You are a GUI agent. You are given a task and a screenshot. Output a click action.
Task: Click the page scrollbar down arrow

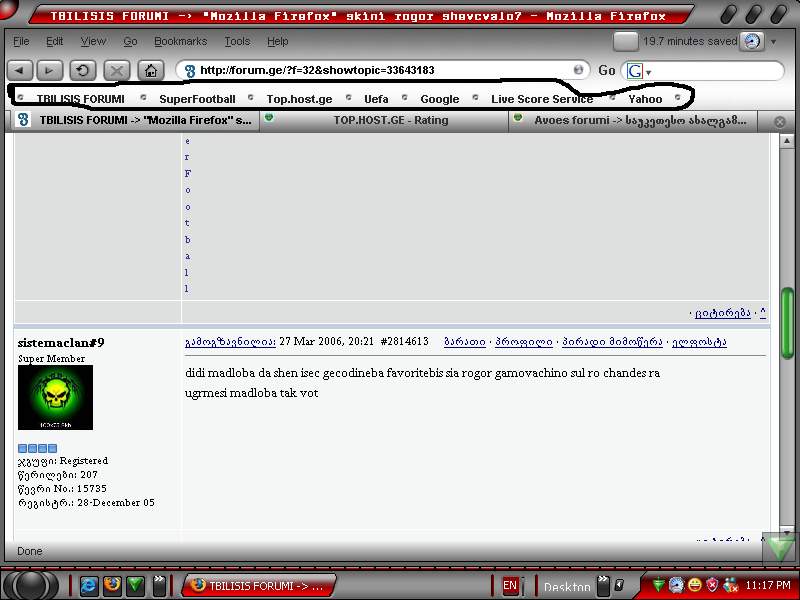(x=786, y=533)
